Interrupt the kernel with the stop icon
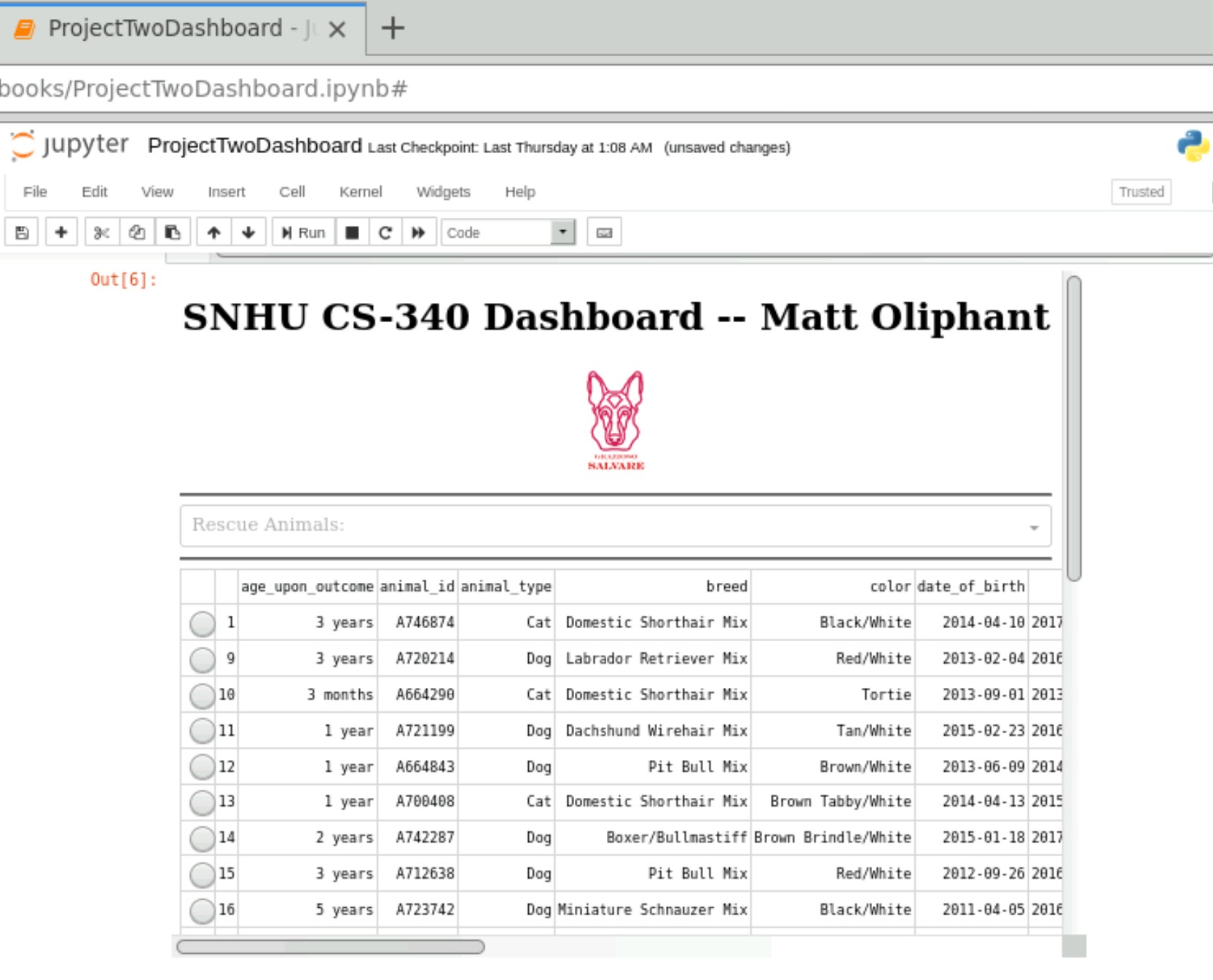The height and width of the screenshot is (980, 1213). click(x=352, y=232)
